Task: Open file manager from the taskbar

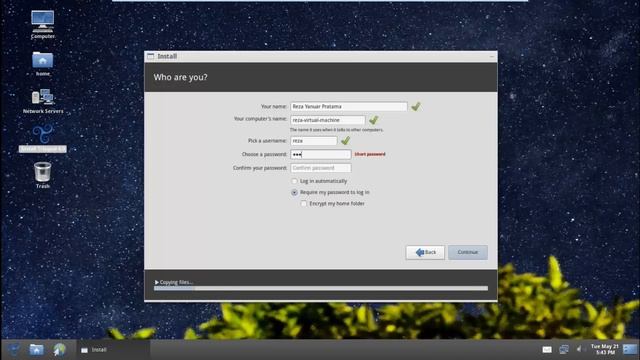Action: coord(36,349)
